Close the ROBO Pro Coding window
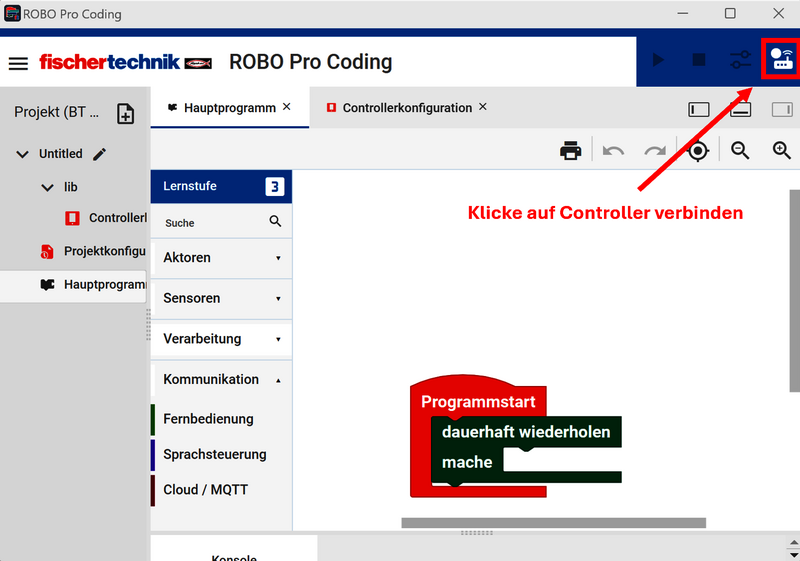The height and width of the screenshot is (561, 800). [x=778, y=14]
